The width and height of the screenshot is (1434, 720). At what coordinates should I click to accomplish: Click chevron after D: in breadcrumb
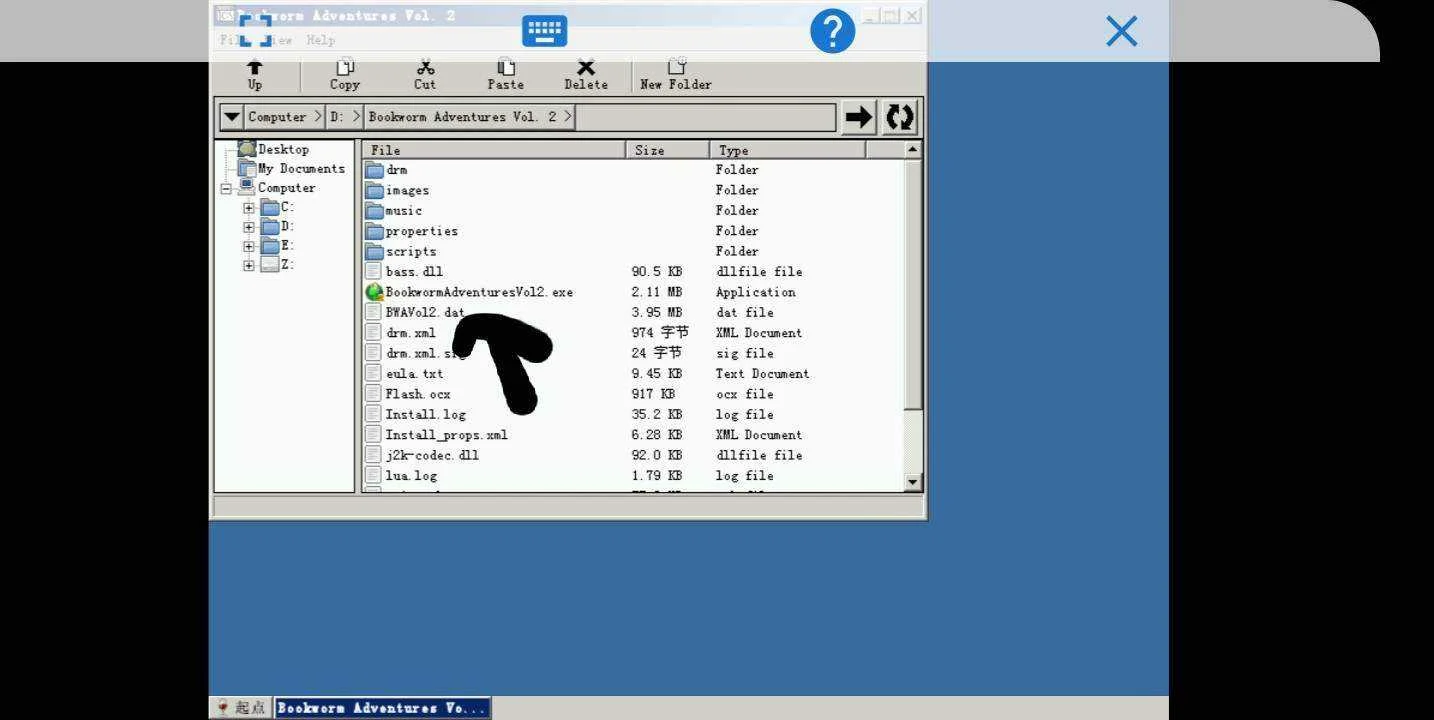pyautogui.click(x=356, y=117)
